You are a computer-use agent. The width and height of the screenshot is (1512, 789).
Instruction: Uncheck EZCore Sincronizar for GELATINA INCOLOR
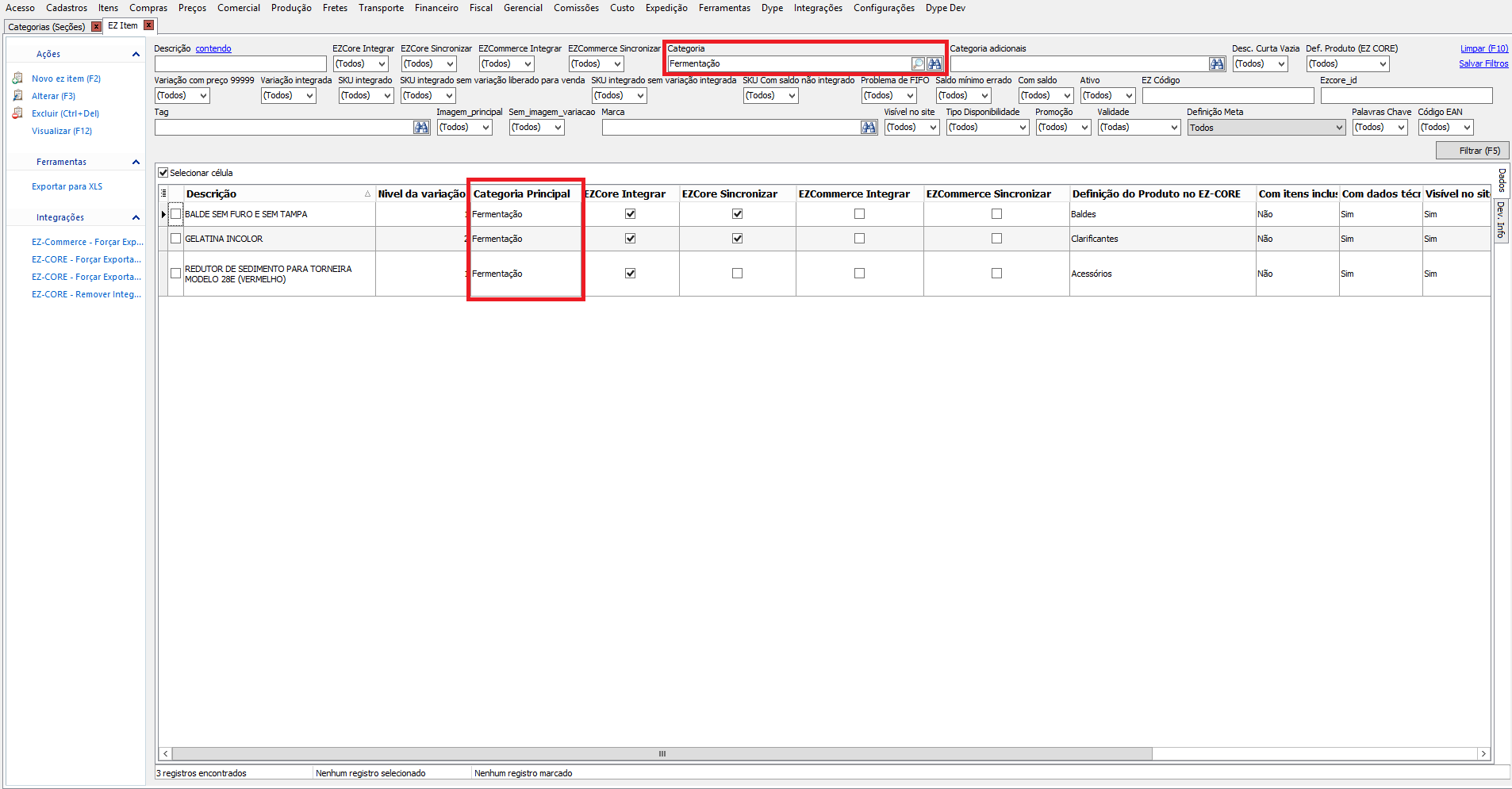click(738, 239)
